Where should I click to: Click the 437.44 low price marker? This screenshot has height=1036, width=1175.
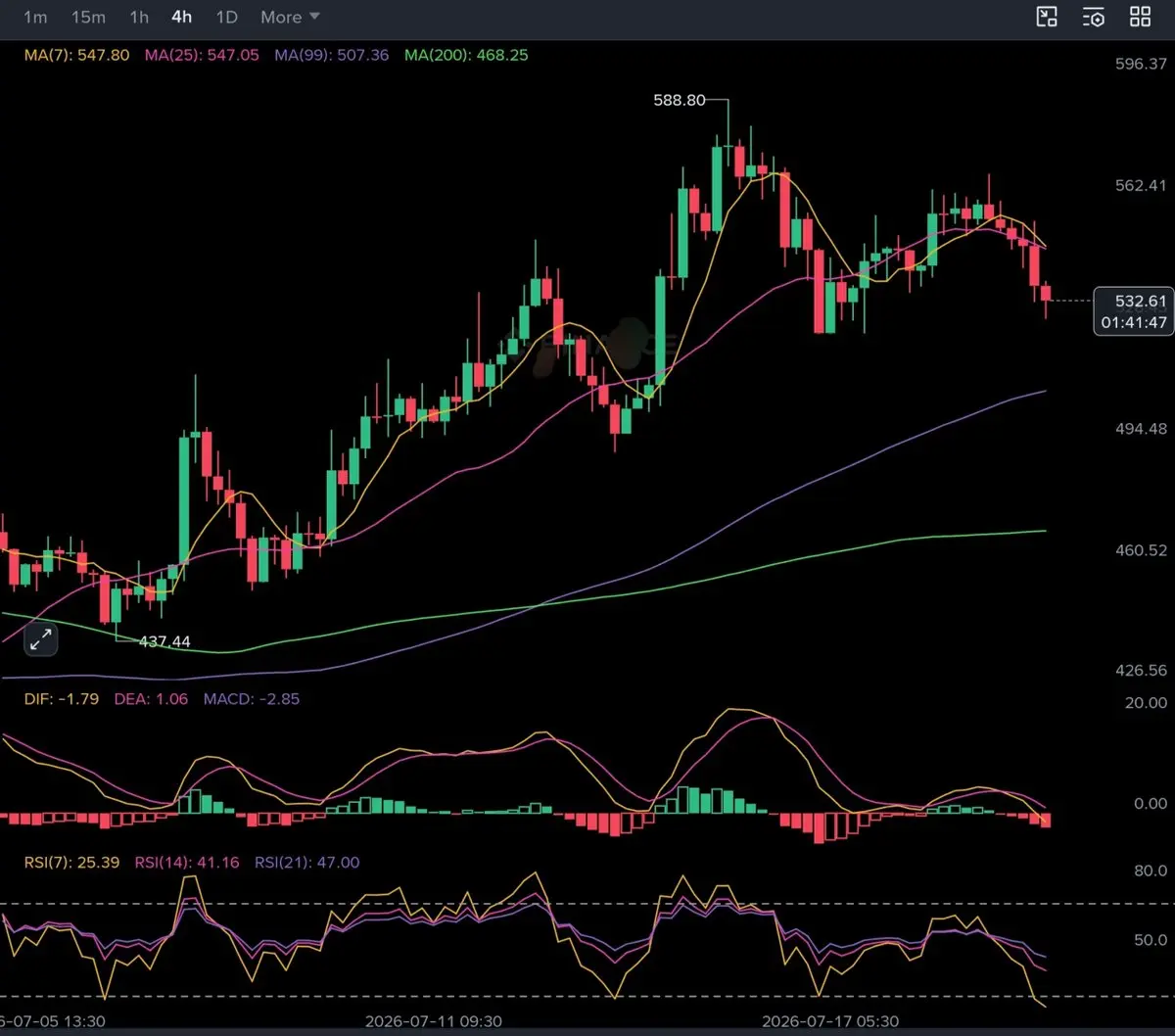point(164,642)
